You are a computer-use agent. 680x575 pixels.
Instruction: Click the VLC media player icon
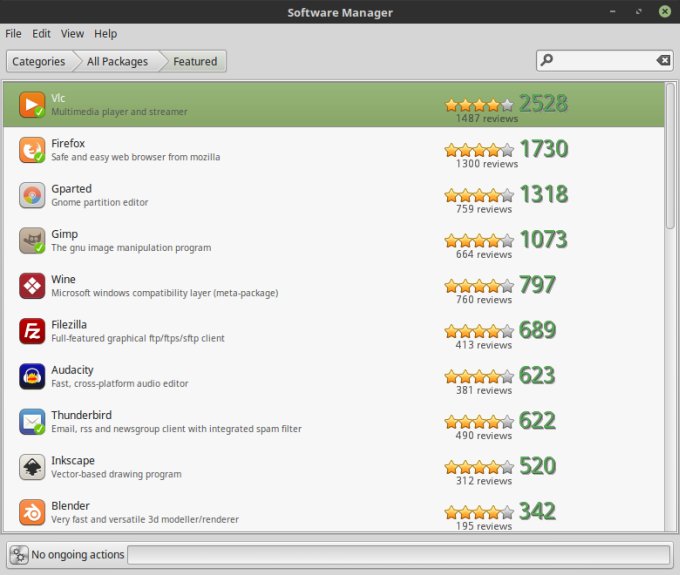click(32, 105)
